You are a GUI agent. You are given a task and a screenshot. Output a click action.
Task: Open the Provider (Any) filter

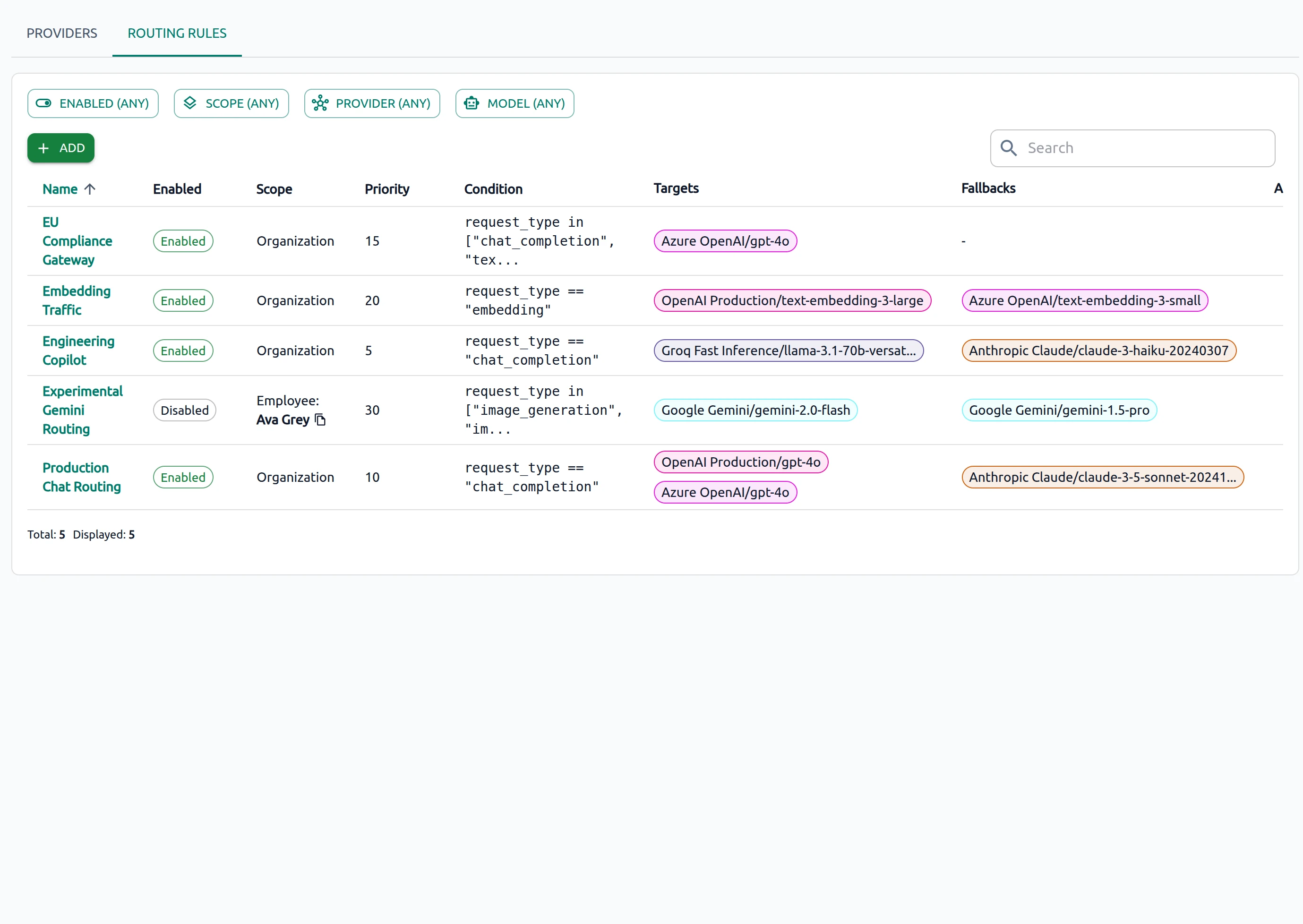pyautogui.click(x=372, y=103)
